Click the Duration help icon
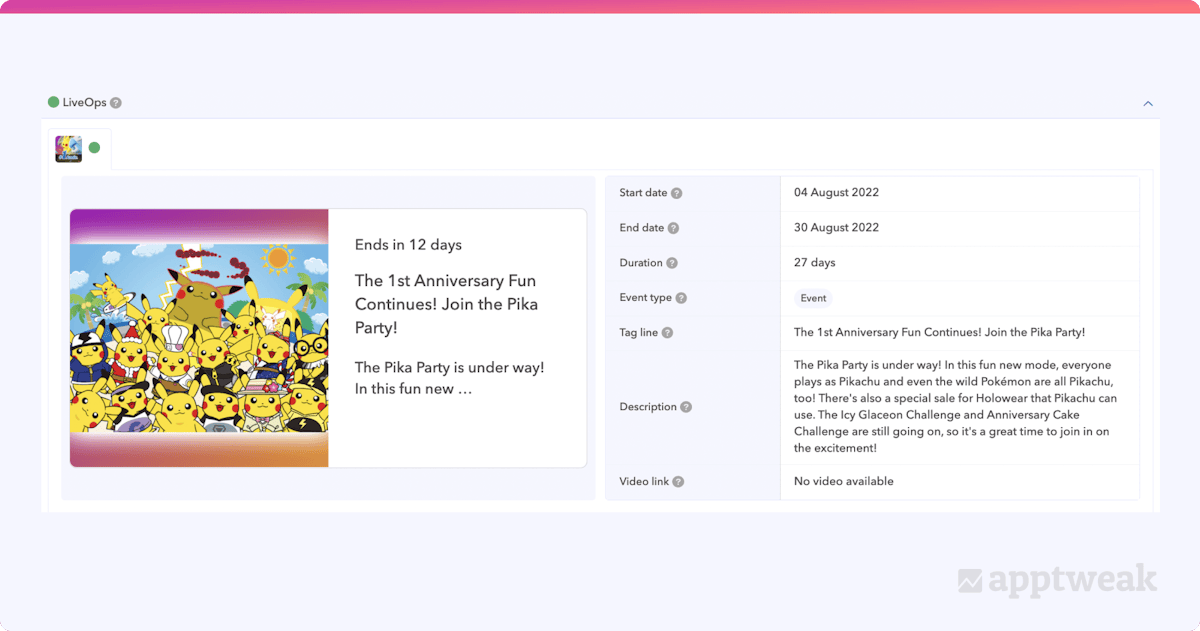 pyautogui.click(x=672, y=263)
